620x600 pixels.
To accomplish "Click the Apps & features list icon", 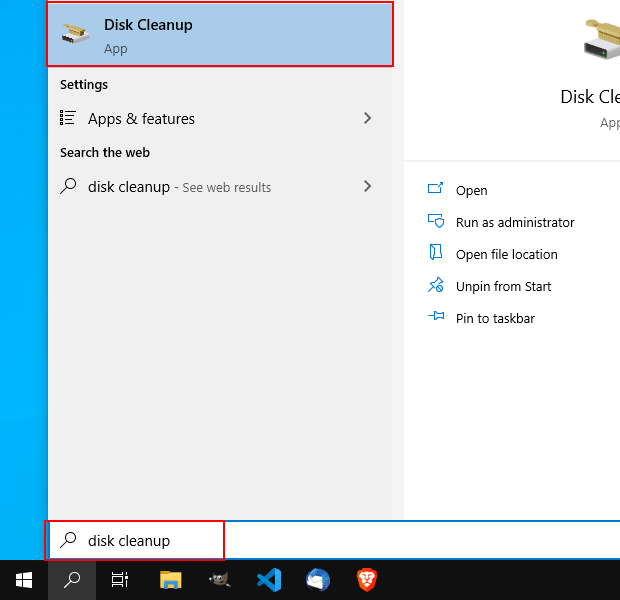I will pyautogui.click(x=68, y=118).
